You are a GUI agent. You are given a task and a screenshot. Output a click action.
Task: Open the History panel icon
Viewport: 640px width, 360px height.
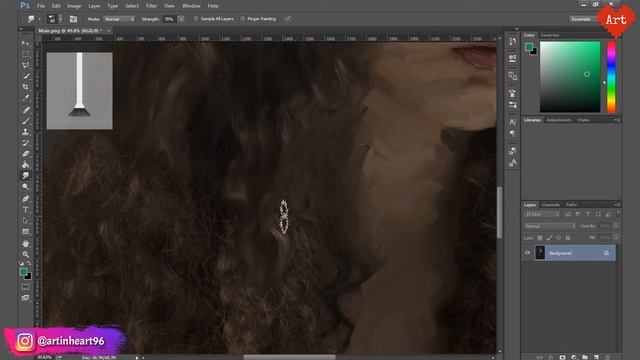click(x=512, y=42)
